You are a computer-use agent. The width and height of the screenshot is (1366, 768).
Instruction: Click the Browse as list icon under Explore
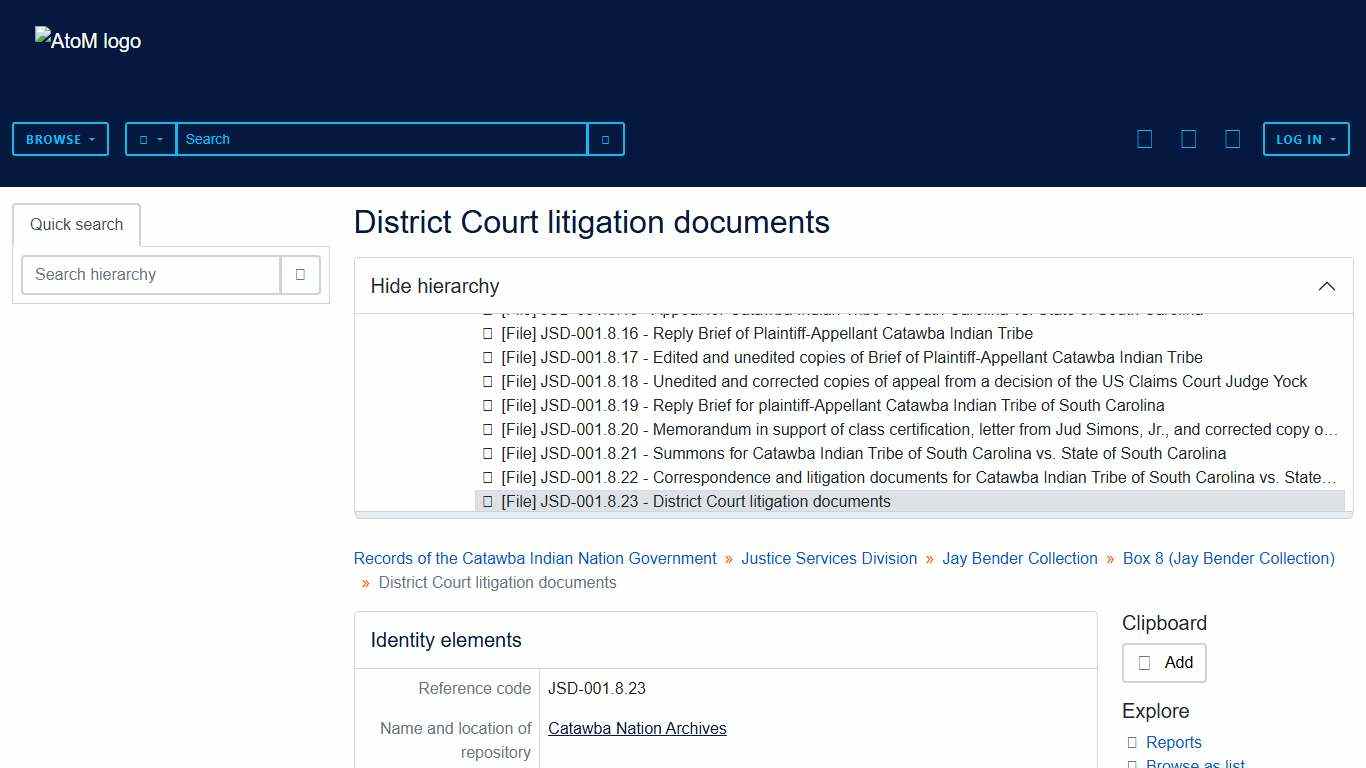point(1132,764)
